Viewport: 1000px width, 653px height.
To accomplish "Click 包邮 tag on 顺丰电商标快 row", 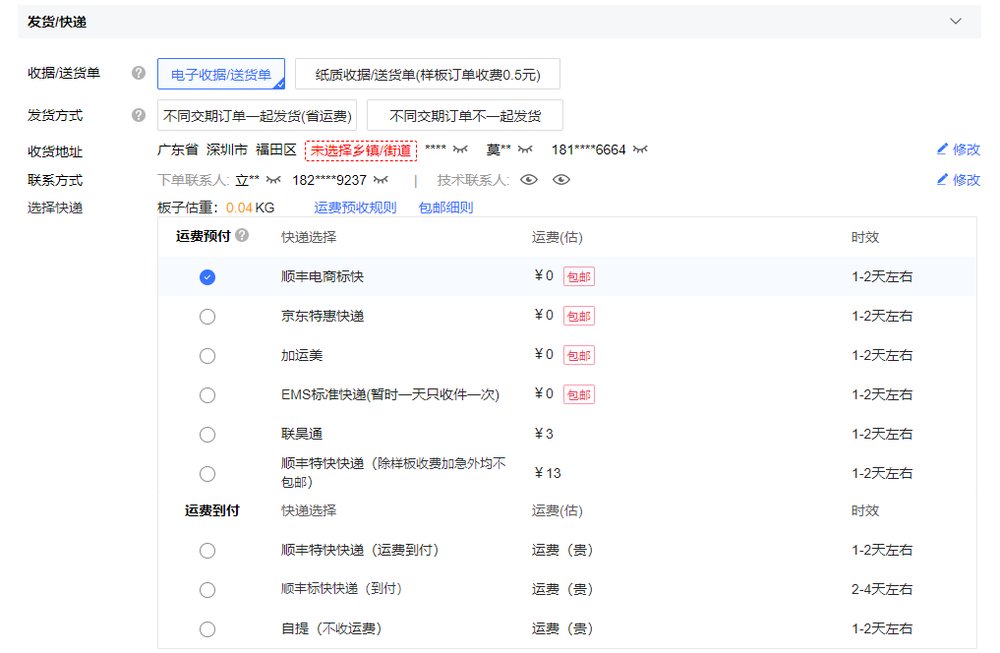I will pos(579,277).
